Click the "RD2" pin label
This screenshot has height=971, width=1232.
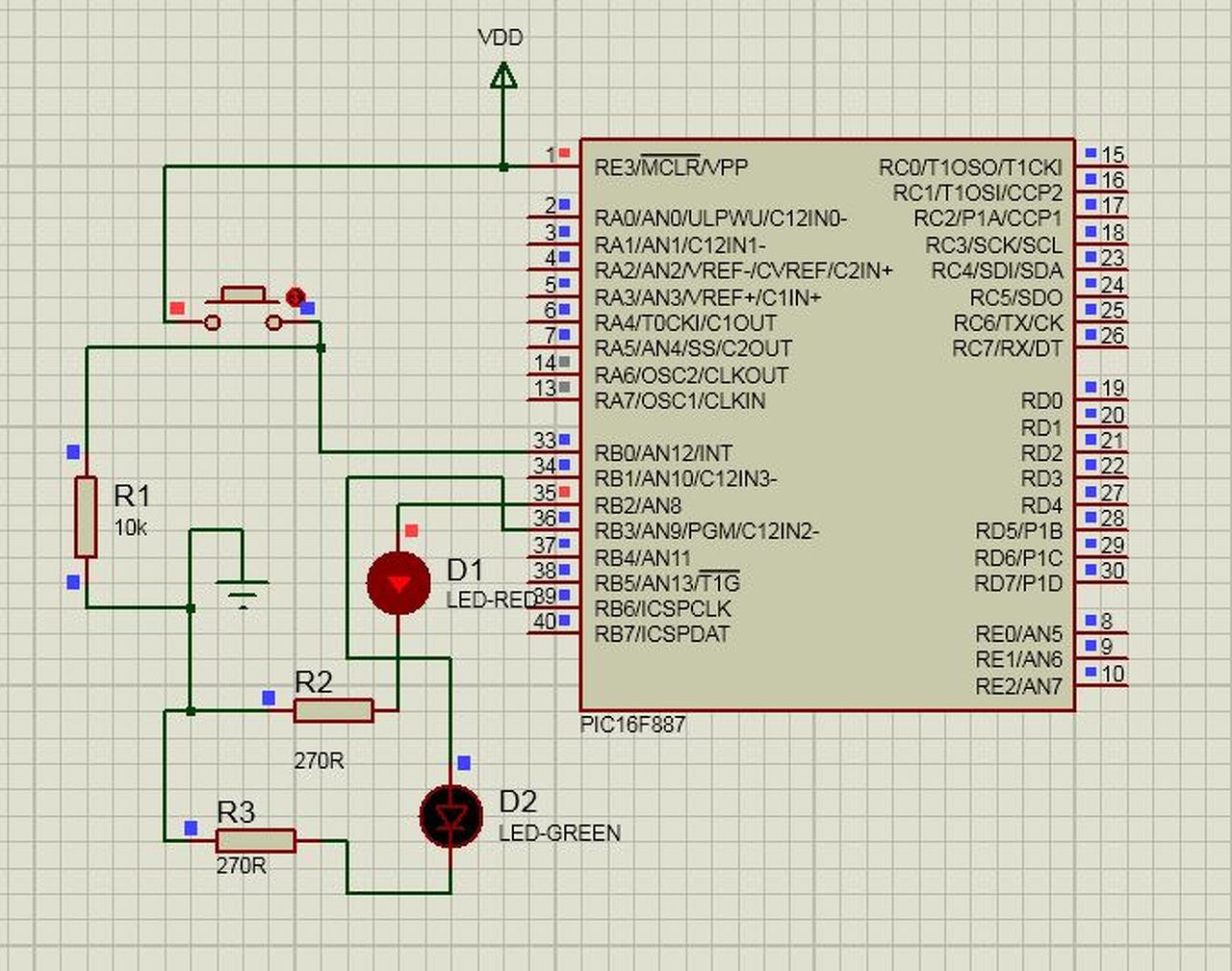point(1041,452)
